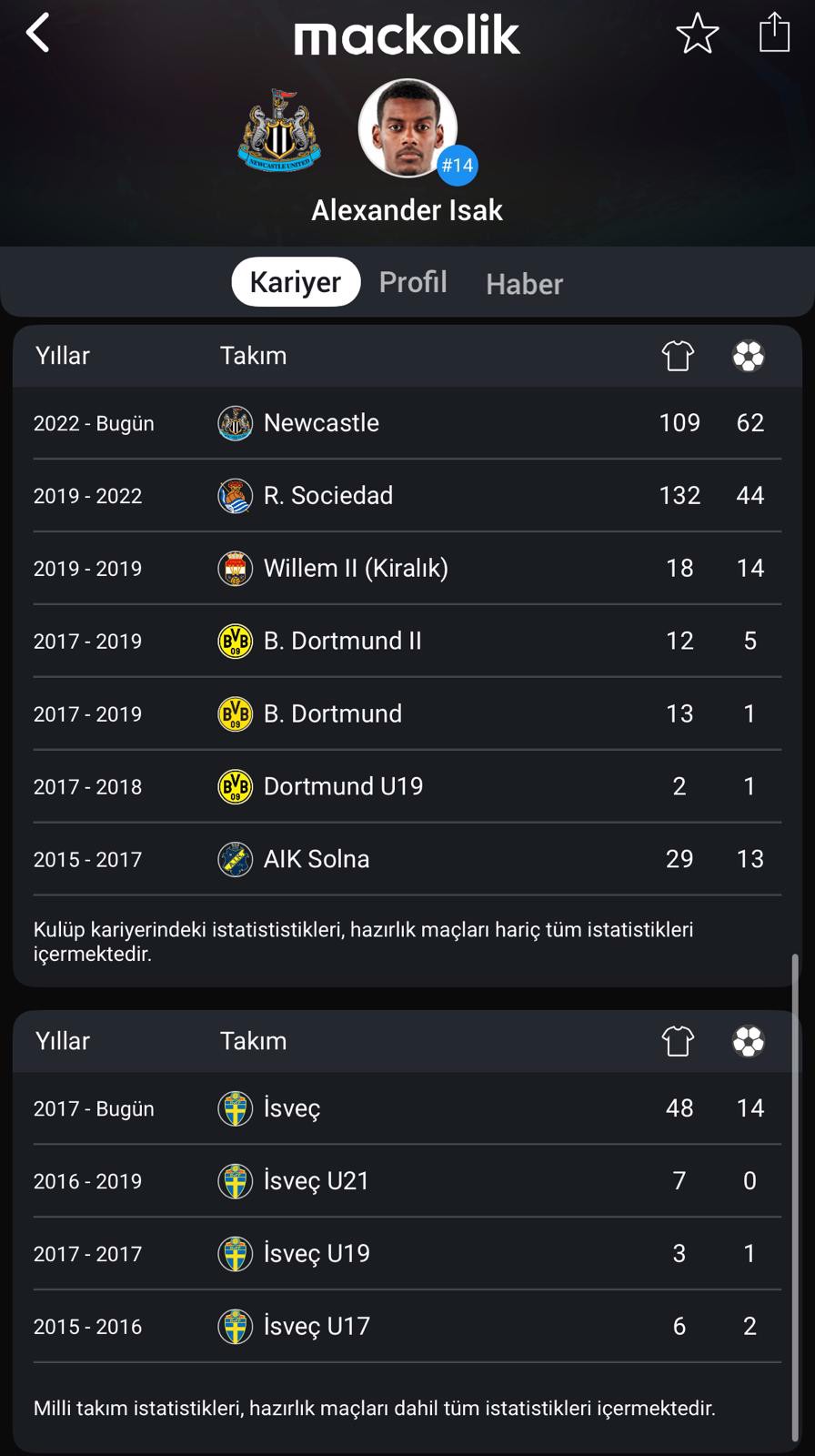815x1456 pixels.
Task: Tap the Newcastle United crest in header
Action: tap(279, 130)
